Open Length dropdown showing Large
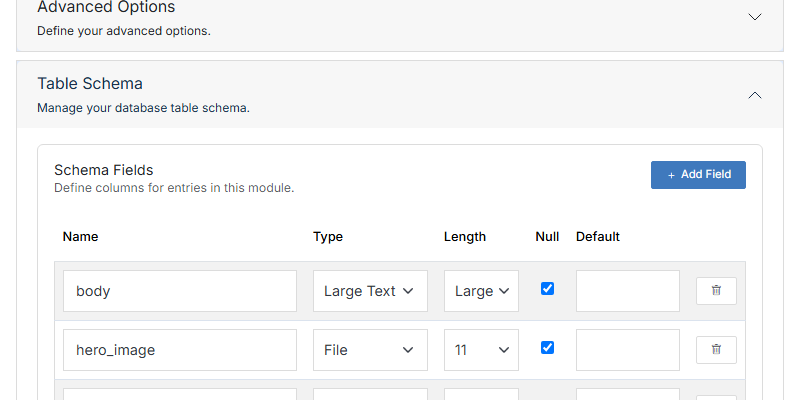The image size is (800, 400). (x=481, y=291)
